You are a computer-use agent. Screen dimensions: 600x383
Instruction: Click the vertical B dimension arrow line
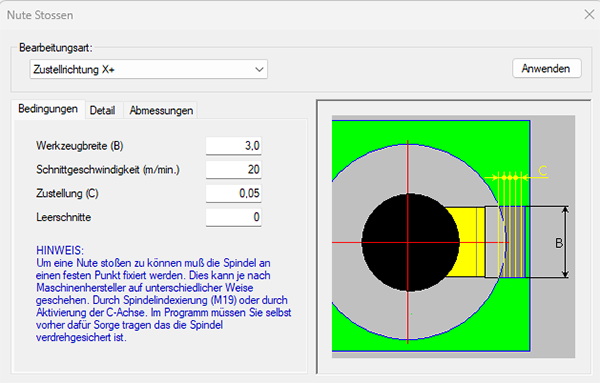coord(566,242)
